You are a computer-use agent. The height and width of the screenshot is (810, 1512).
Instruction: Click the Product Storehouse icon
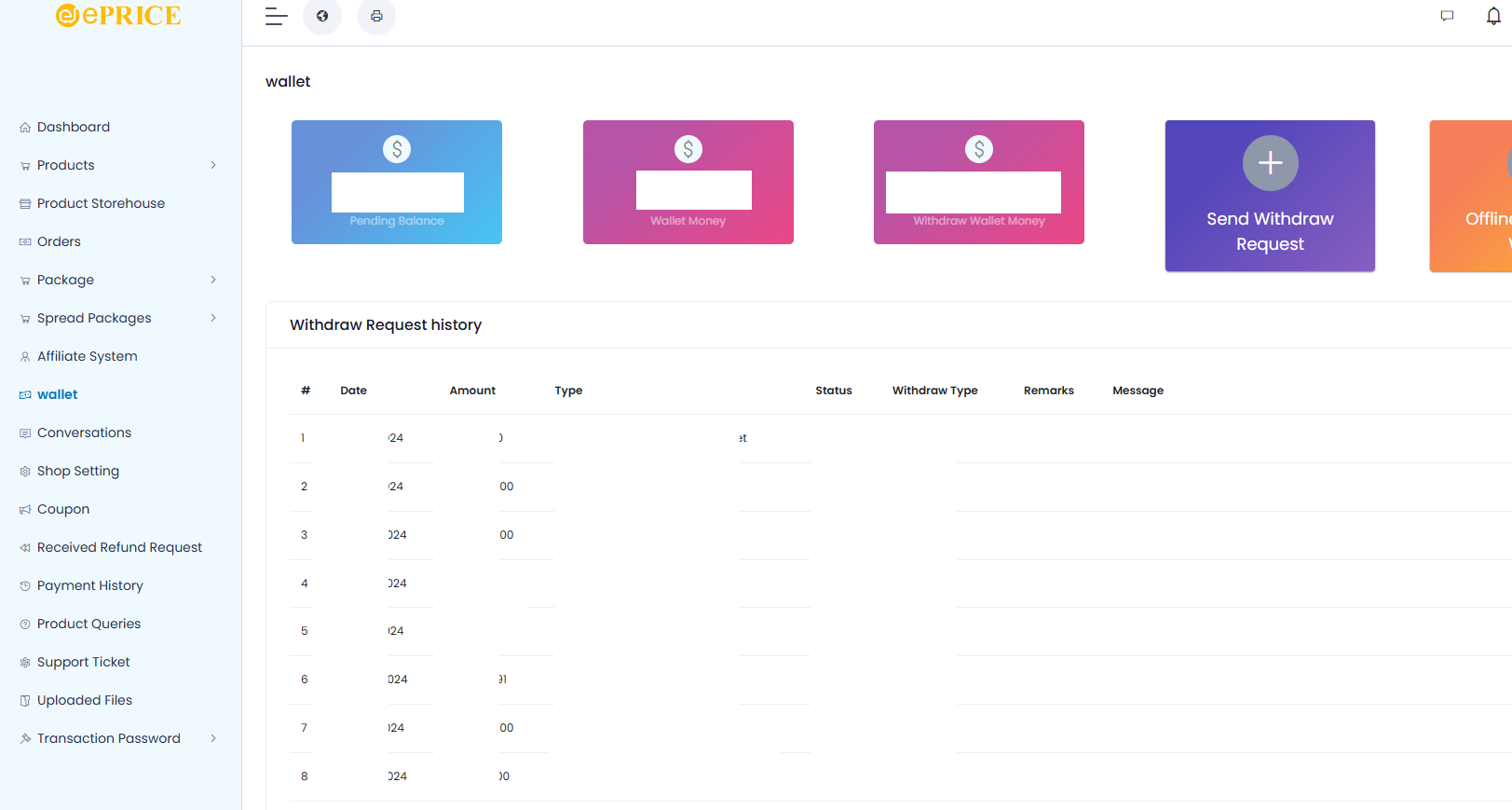click(x=25, y=204)
